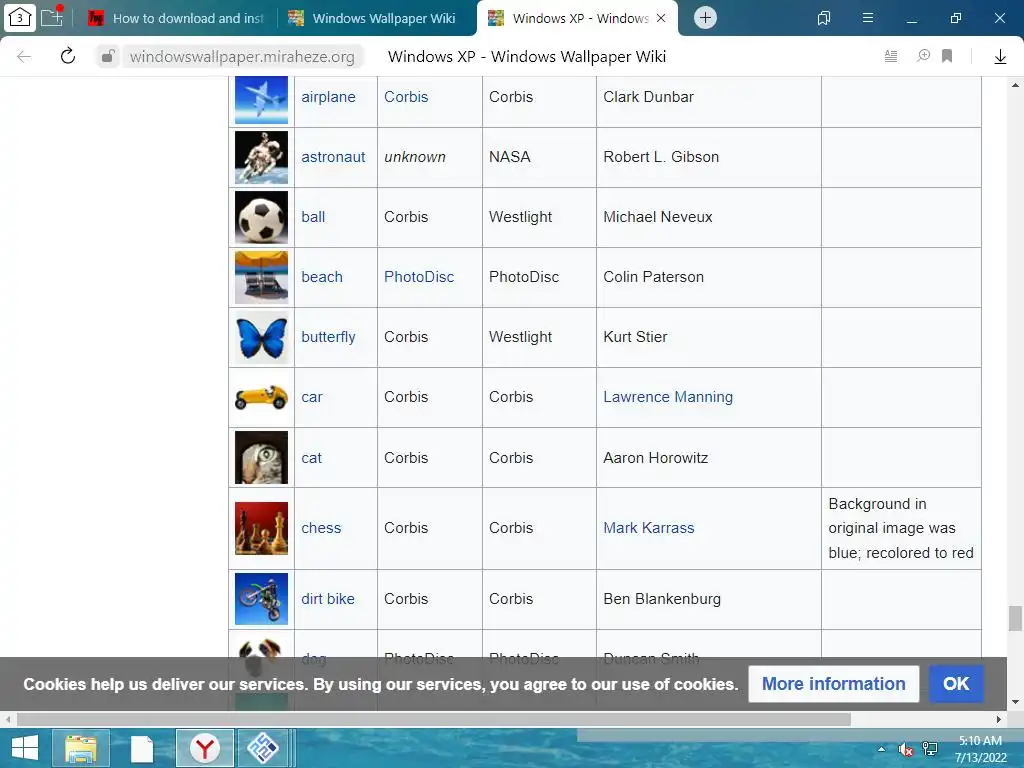Viewport: 1024px width, 768px height.
Task: Select the 'NASA' cell text
Action: coord(510,157)
